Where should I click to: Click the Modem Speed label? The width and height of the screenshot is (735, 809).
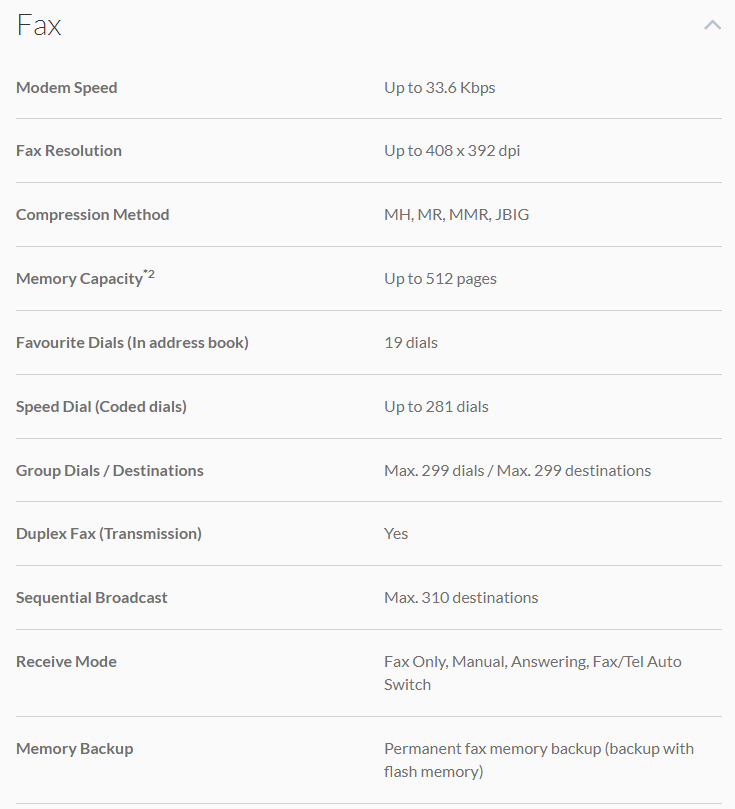[x=66, y=87]
